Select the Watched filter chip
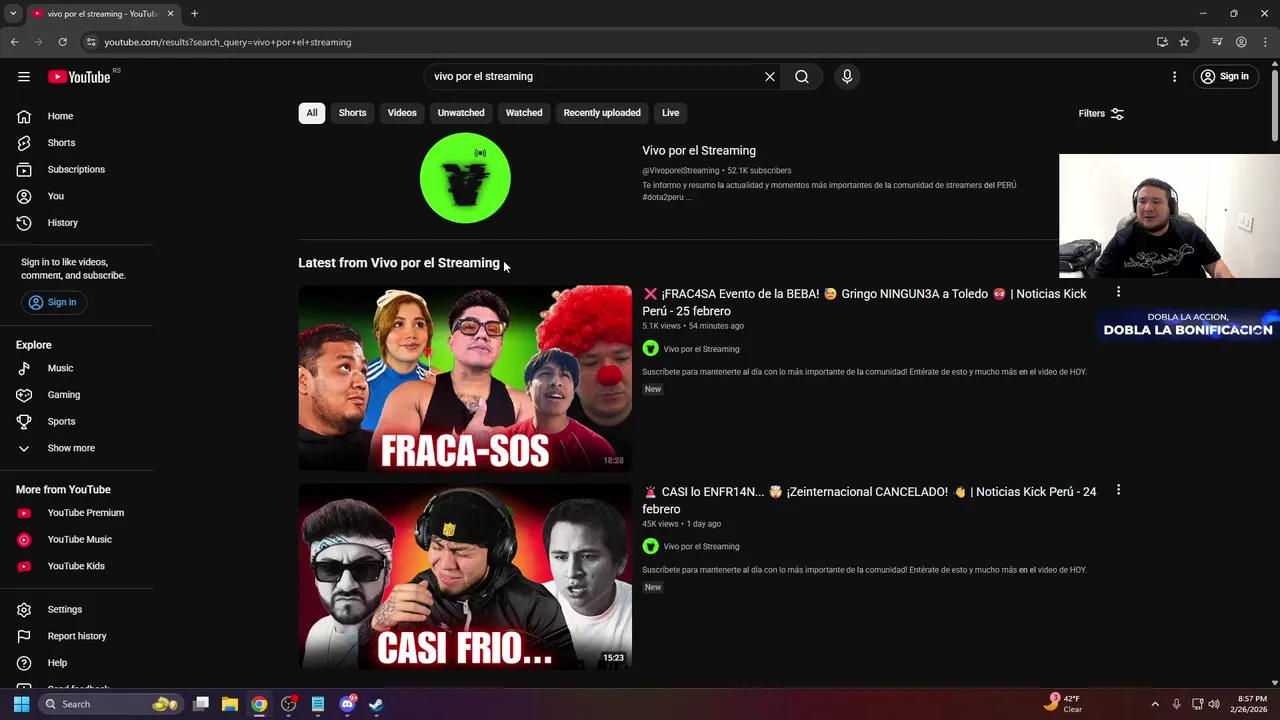Image resolution: width=1280 pixels, height=720 pixels. coord(524,113)
